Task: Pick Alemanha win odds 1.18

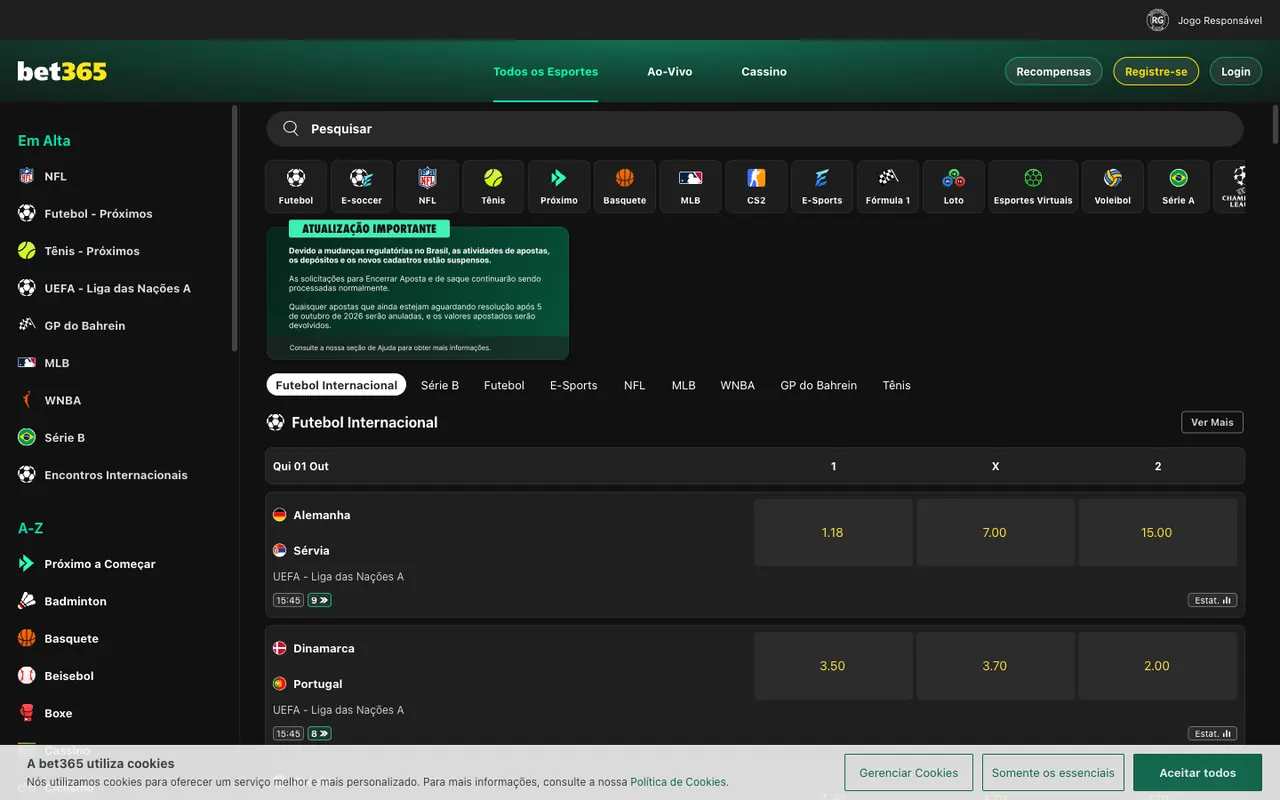Action: pos(832,533)
